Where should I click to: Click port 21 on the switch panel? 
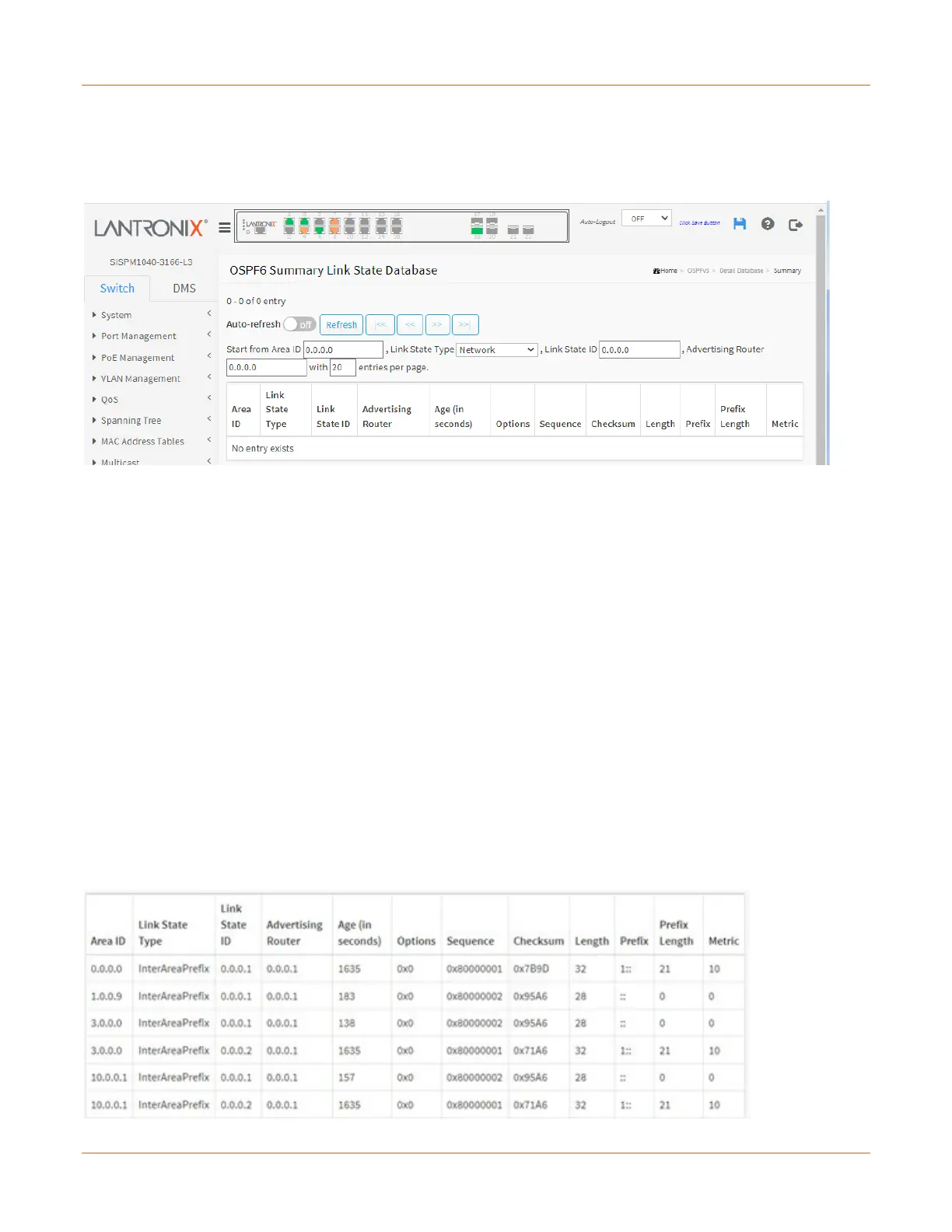(x=513, y=230)
